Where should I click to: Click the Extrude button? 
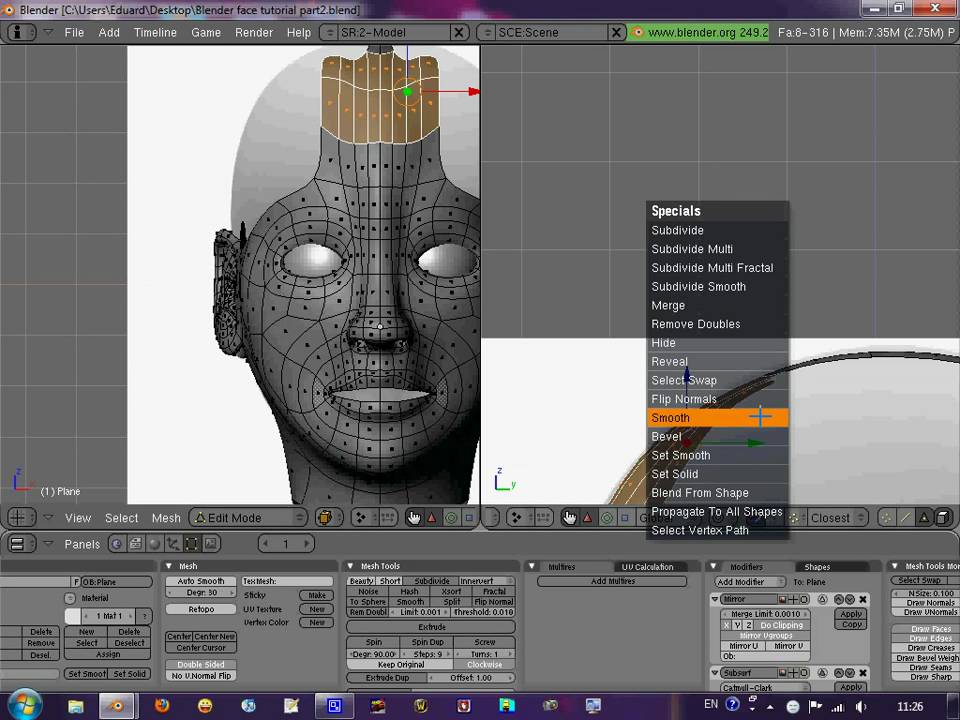coord(431,627)
